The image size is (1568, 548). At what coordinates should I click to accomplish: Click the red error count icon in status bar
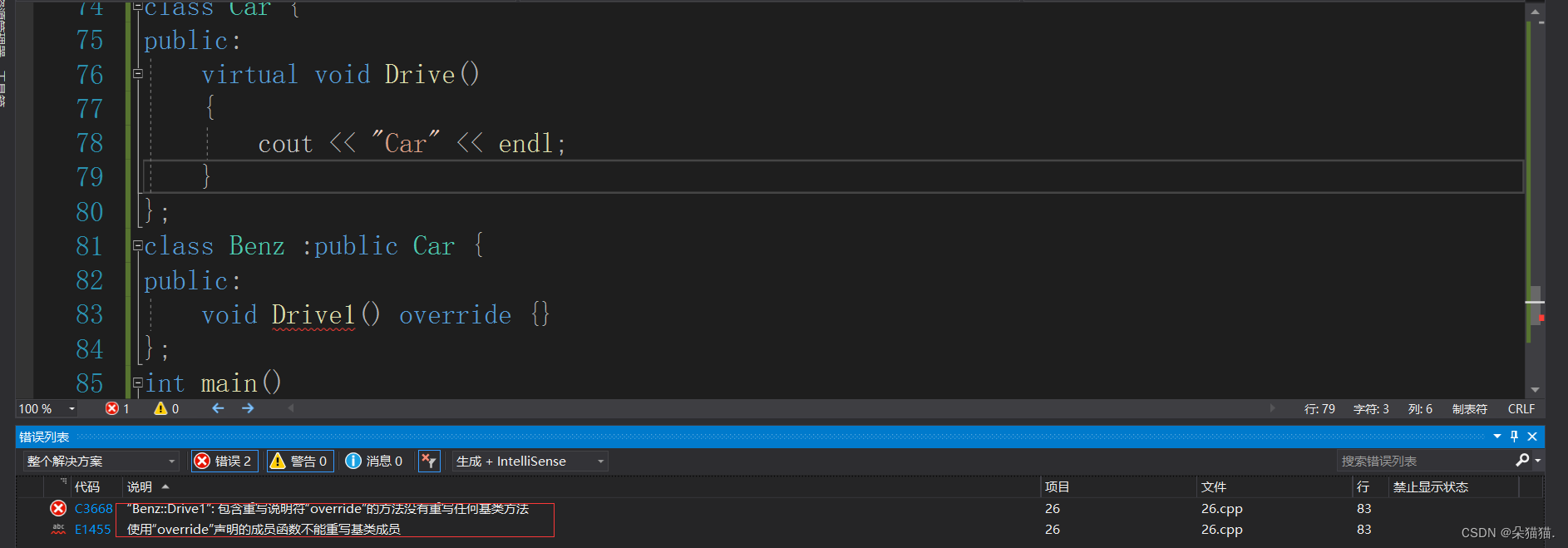click(111, 408)
